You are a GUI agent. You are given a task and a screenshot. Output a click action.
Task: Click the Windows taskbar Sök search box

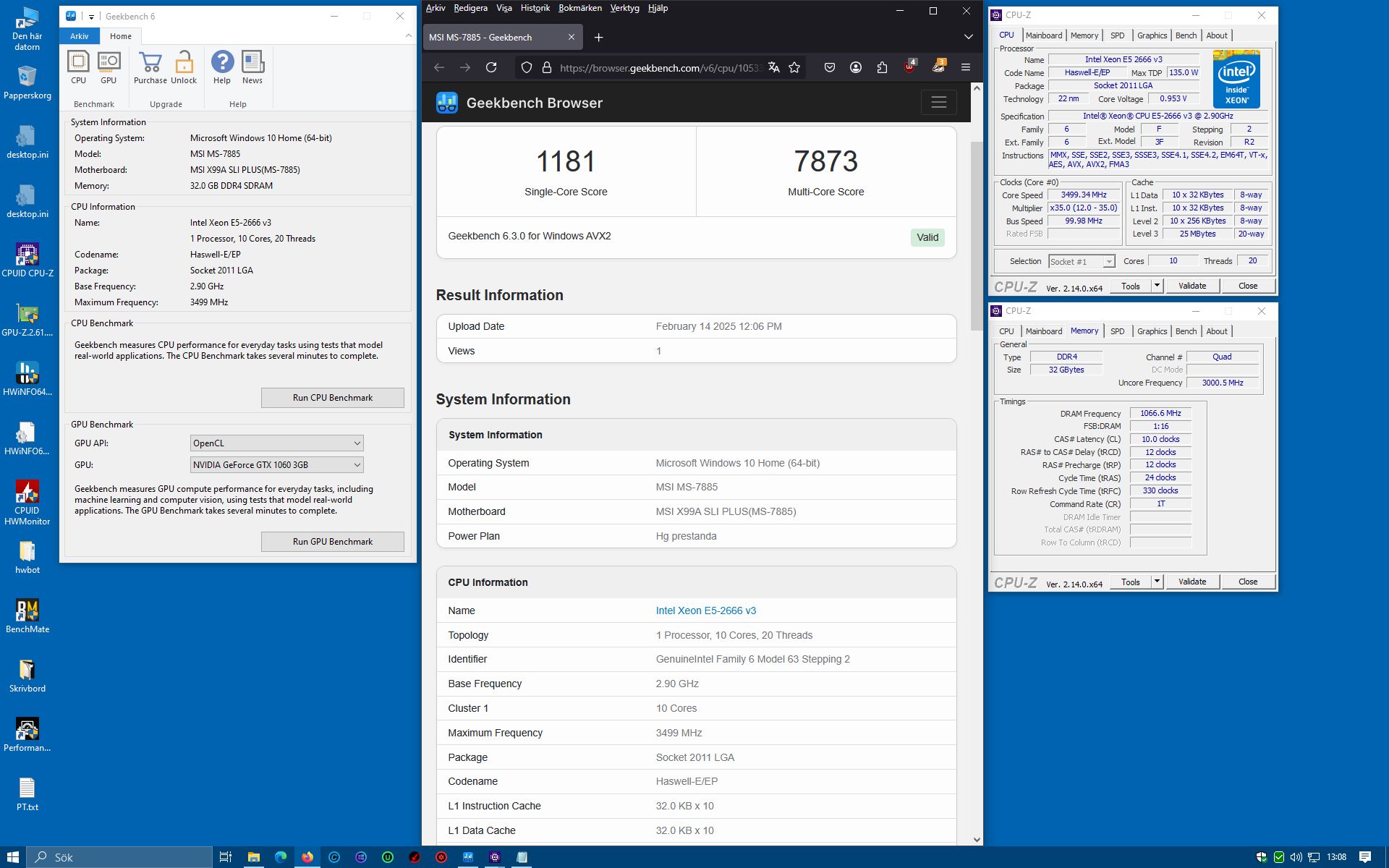point(119,857)
